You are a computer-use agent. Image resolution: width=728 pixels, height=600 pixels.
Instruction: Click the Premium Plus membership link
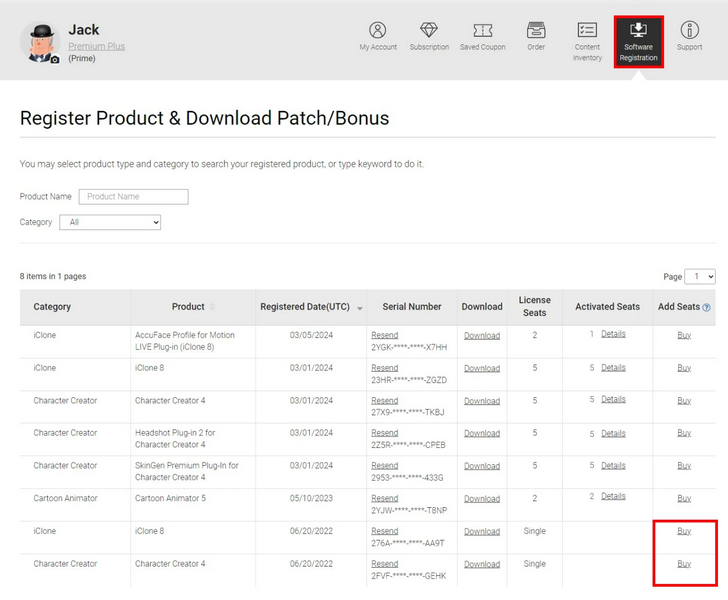(x=97, y=46)
